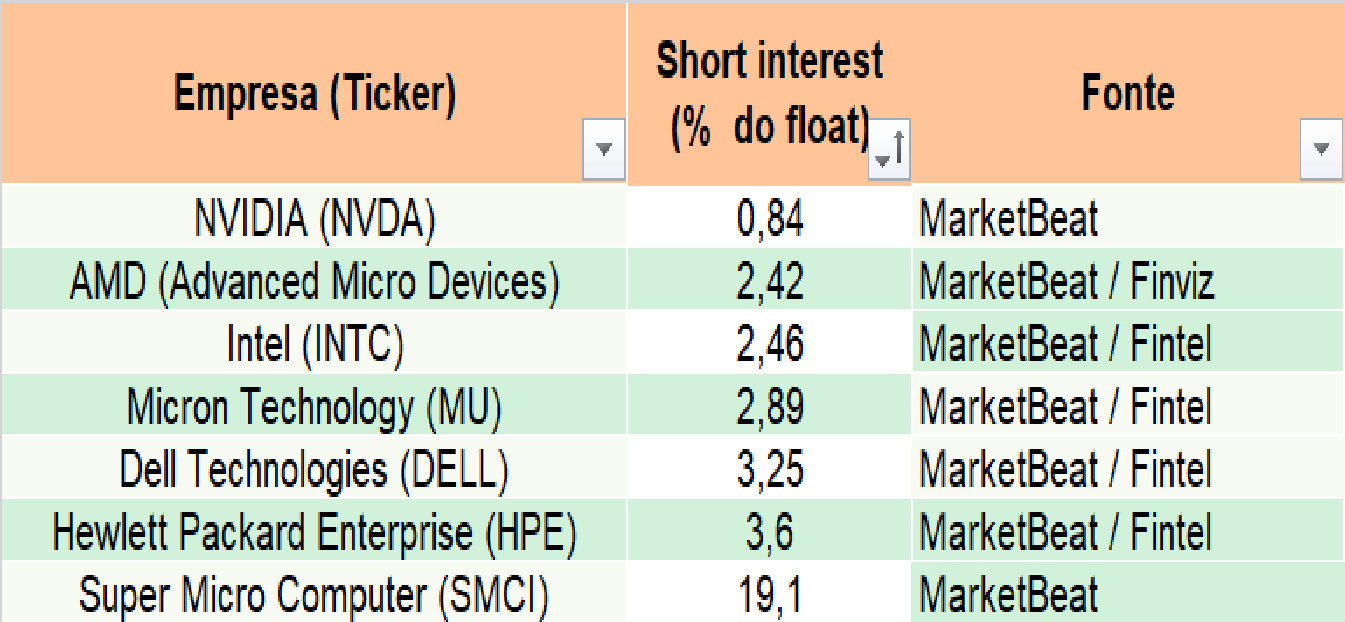Click the NVIDIA (NVDA) cell
This screenshot has width=1345, height=622.
314,219
